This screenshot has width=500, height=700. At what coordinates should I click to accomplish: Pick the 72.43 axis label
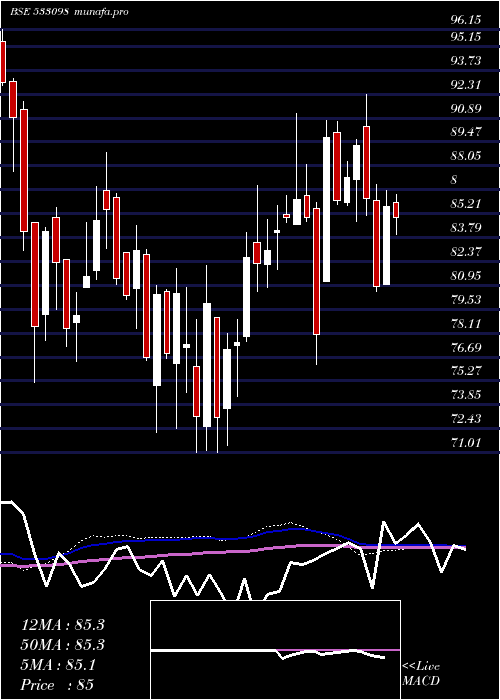(x=466, y=419)
